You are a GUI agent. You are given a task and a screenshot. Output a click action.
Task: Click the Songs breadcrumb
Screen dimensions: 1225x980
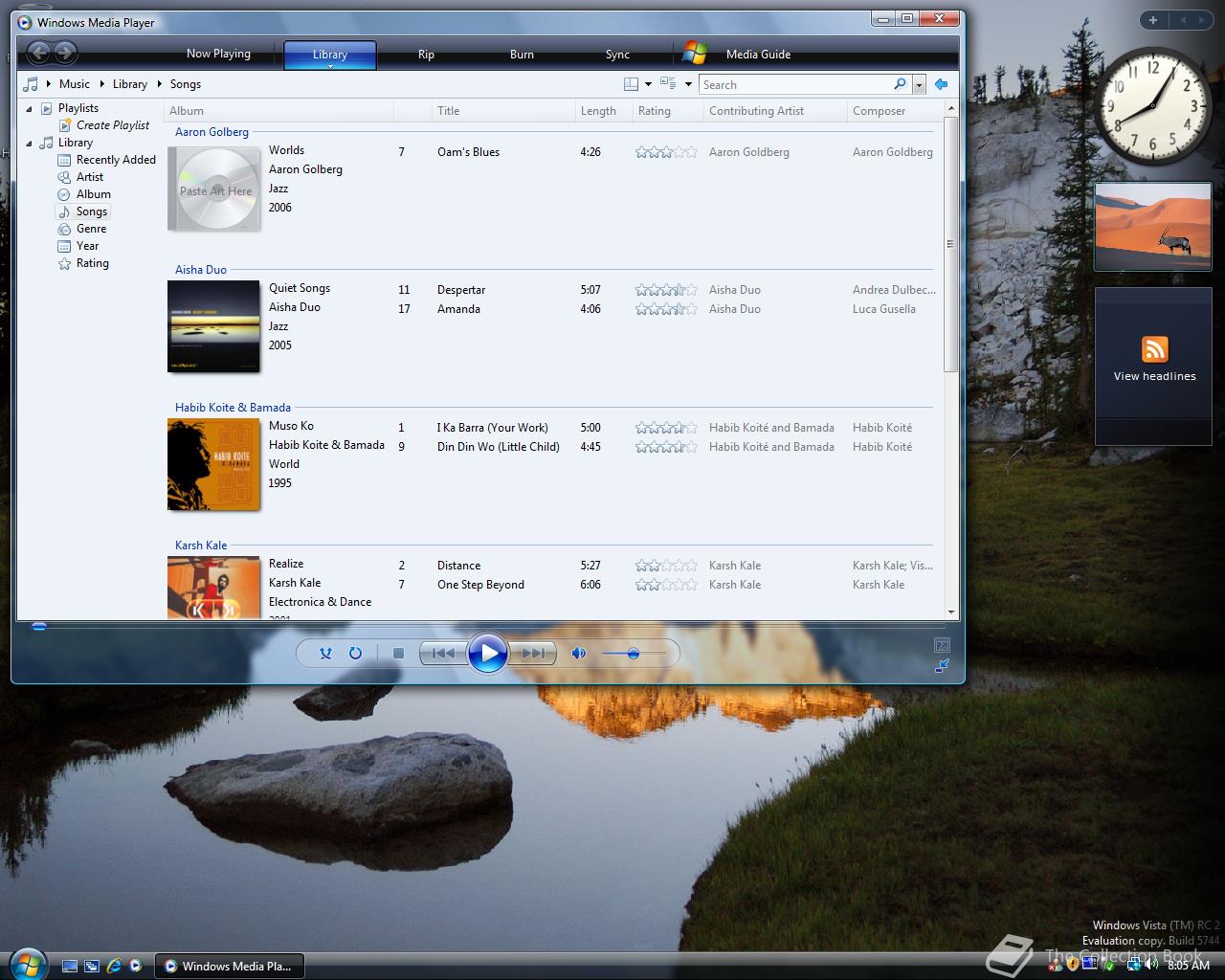point(186,84)
